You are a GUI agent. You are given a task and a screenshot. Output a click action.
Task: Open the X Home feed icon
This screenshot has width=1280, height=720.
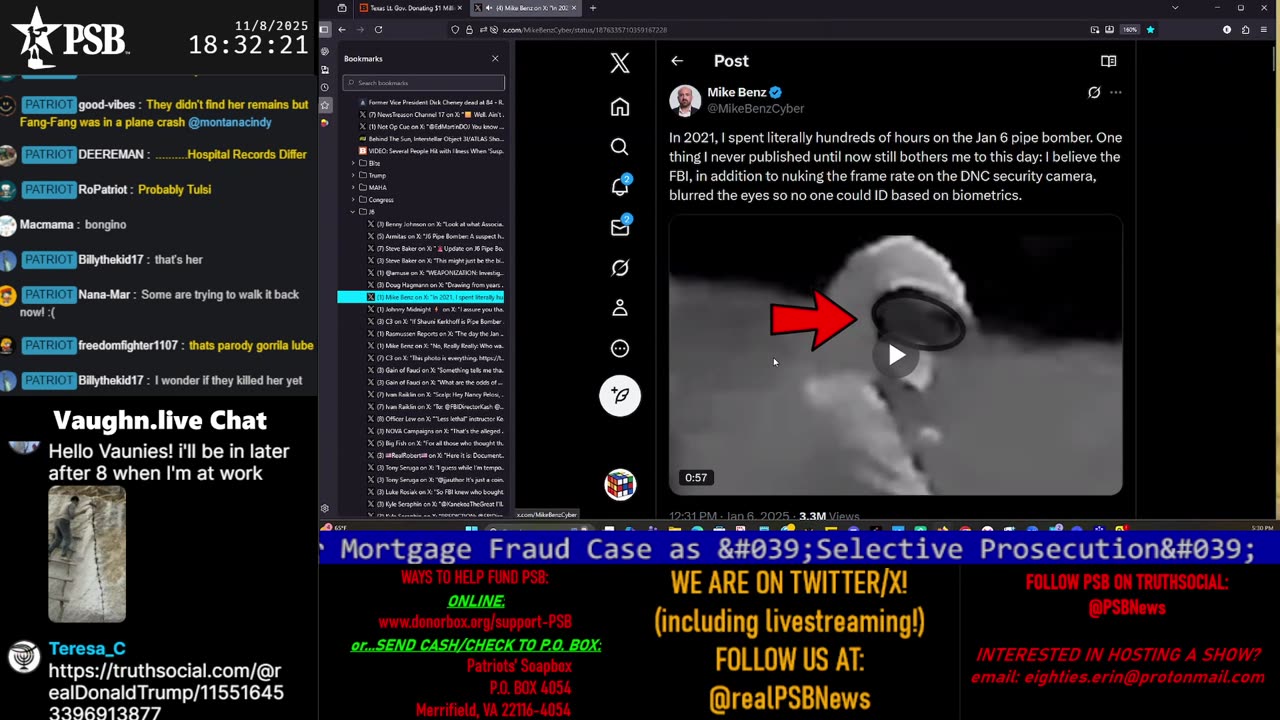tap(620, 107)
